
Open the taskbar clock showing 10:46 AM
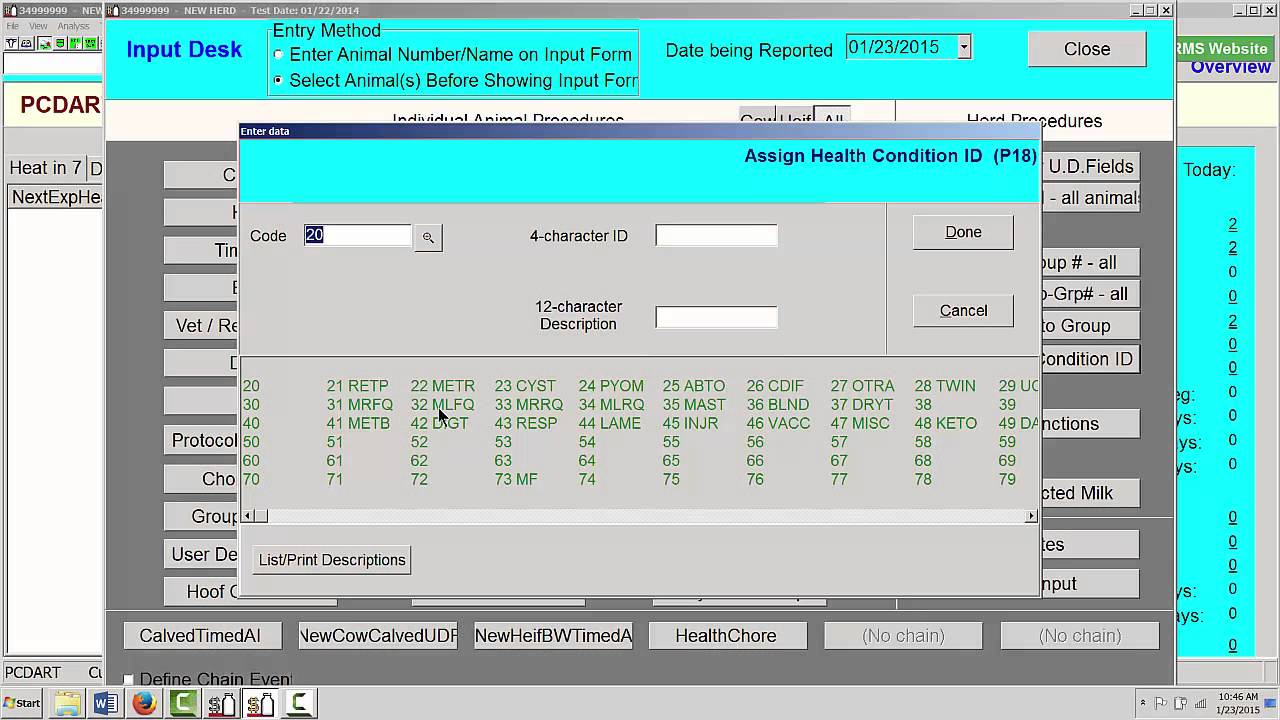1238,703
